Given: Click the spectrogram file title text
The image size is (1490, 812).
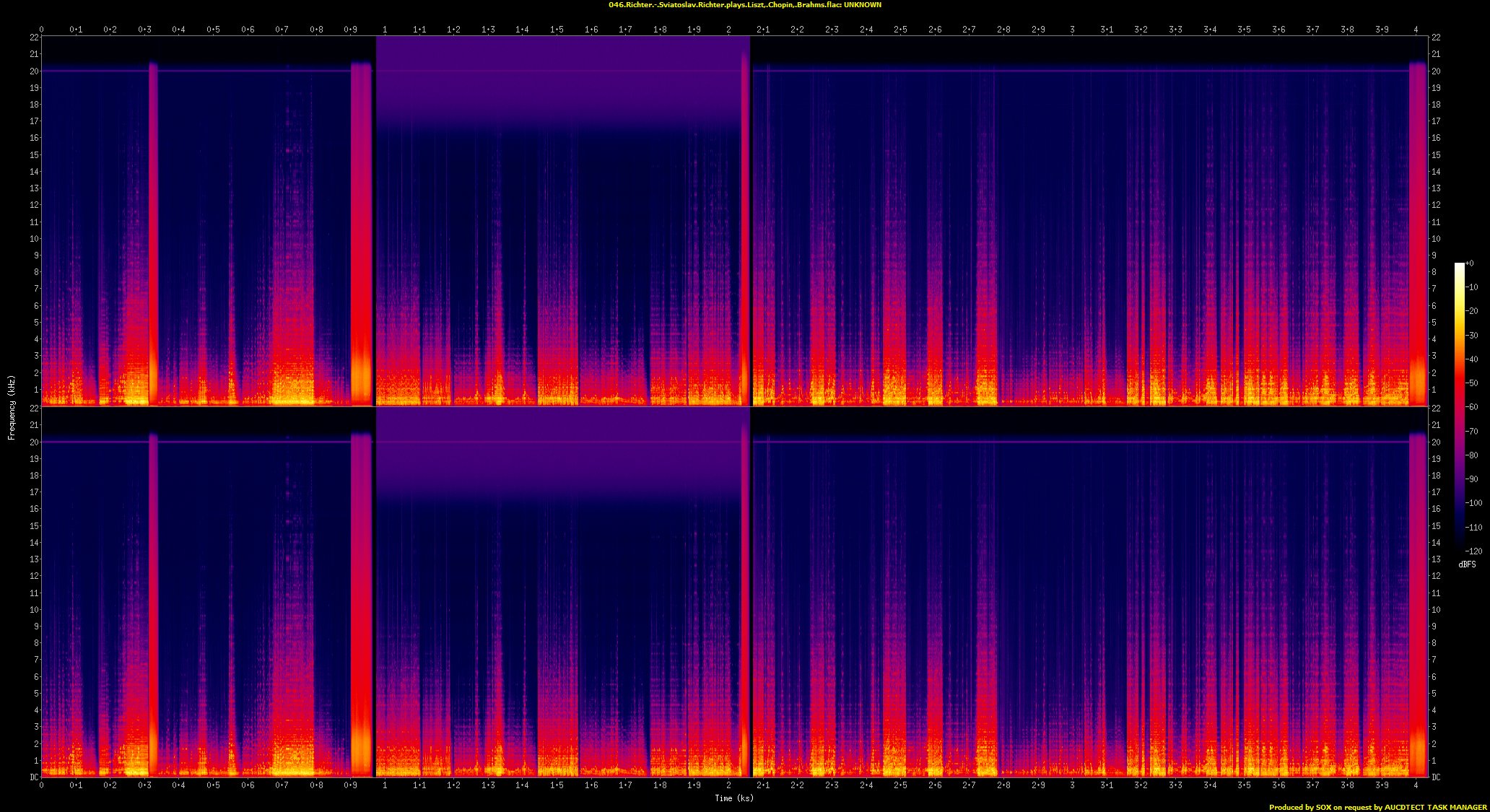Looking at the screenshot, I should [x=744, y=5].
